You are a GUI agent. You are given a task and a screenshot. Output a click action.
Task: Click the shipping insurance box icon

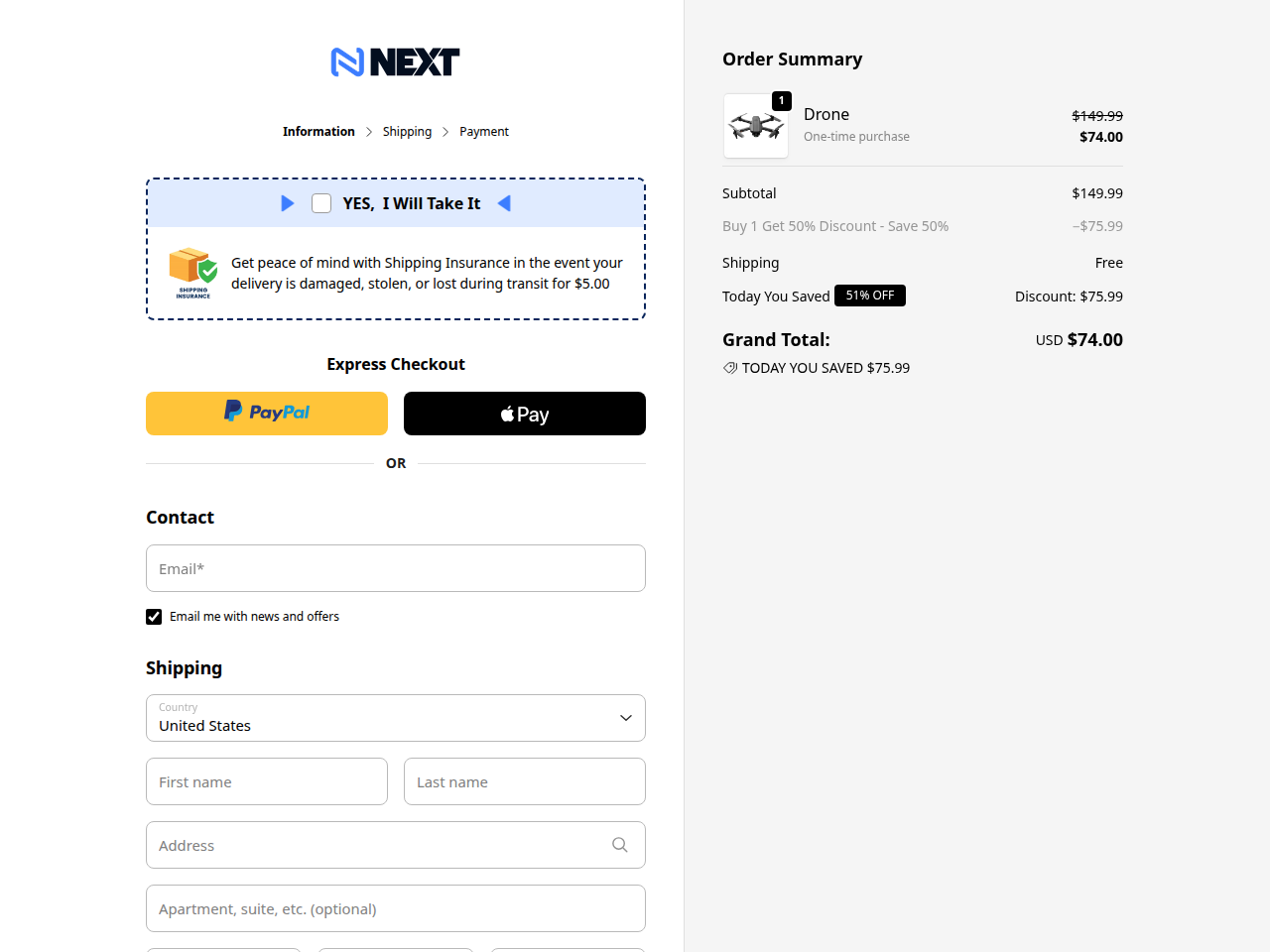tap(193, 273)
